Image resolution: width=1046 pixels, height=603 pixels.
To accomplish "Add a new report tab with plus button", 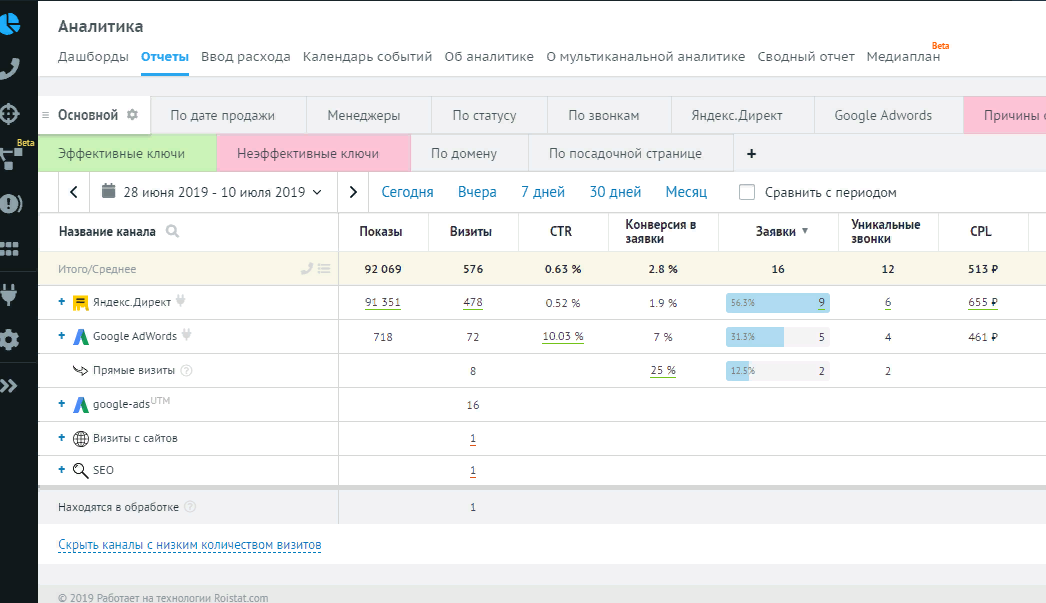I will [752, 154].
